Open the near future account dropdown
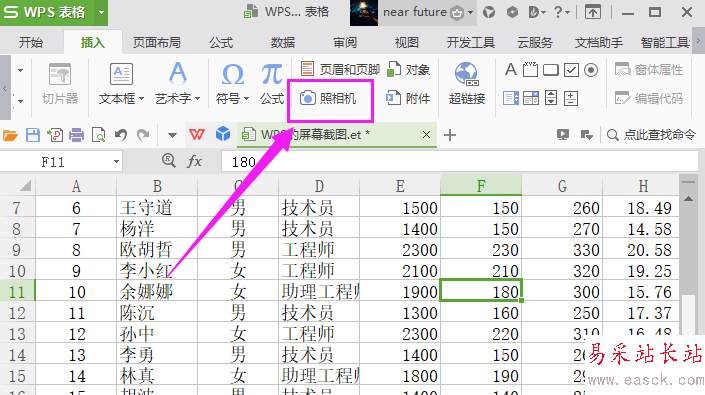 click(470, 12)
